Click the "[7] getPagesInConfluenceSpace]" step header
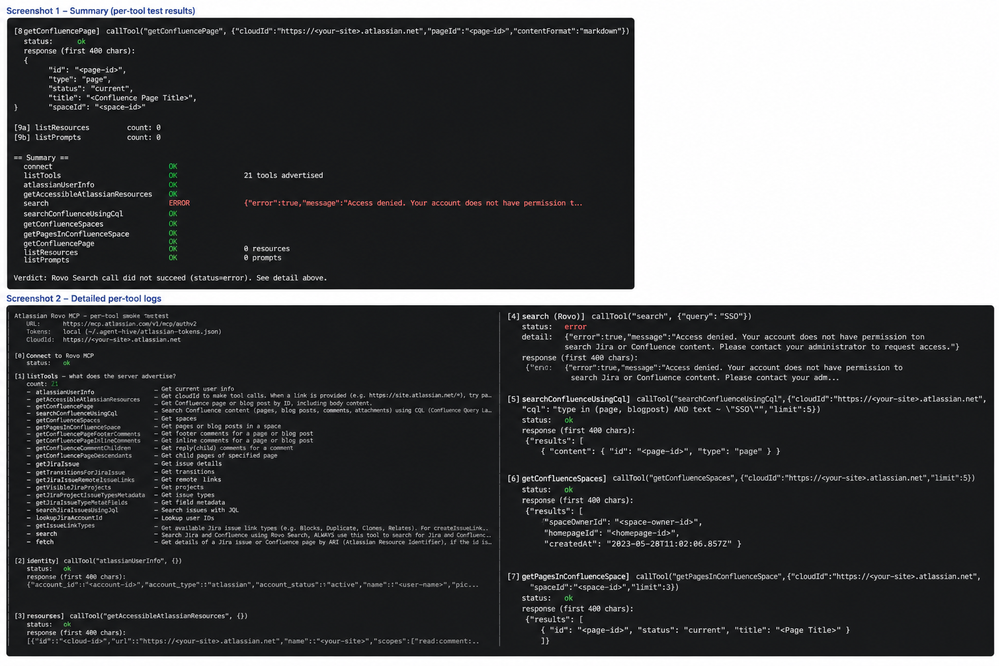999x666 pixels. click(x=568, y=576)
